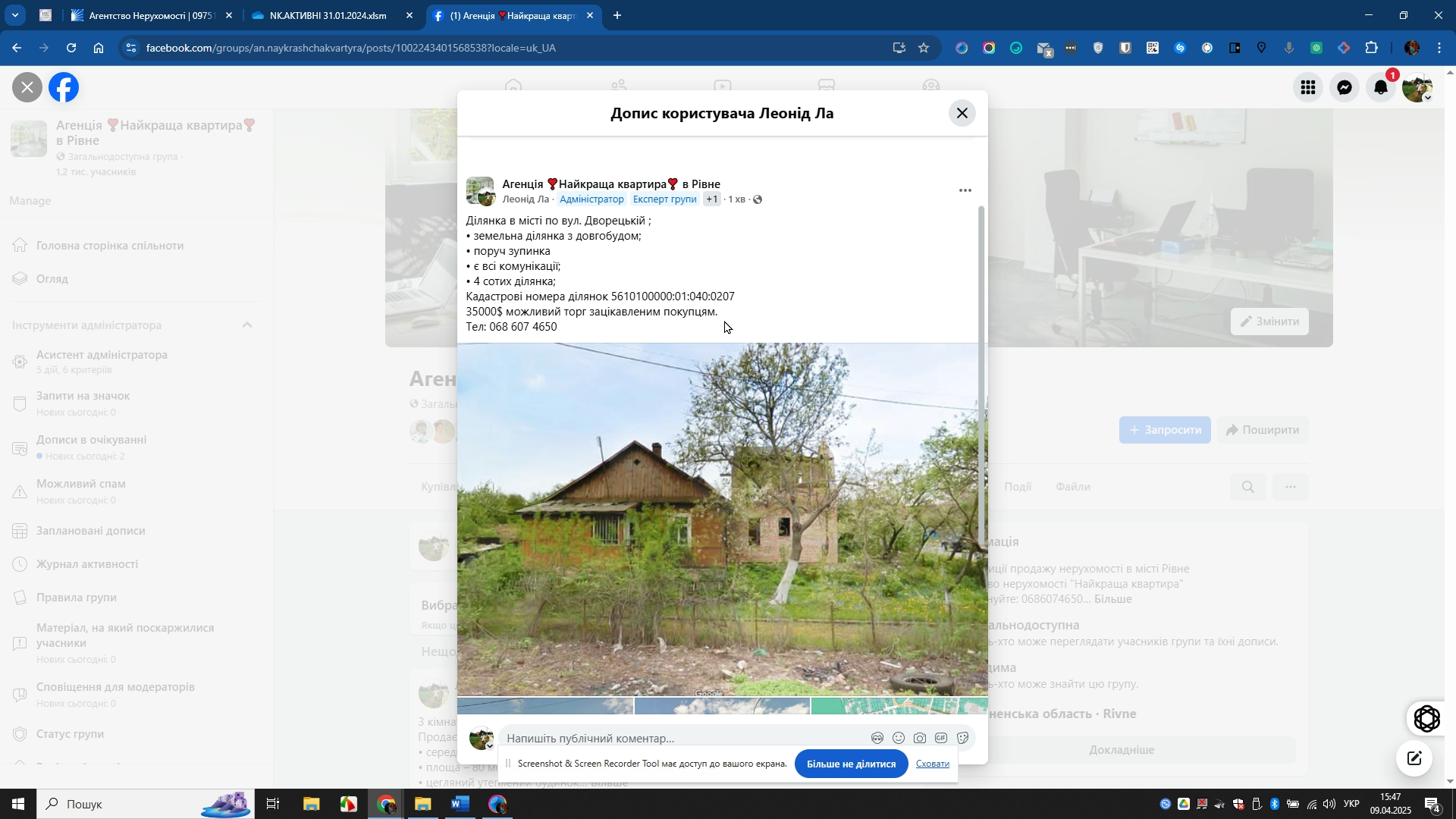Bookmark this page with star icon
The width and height of the screenshot is (1456, 819).
click(x=924, y=48)
